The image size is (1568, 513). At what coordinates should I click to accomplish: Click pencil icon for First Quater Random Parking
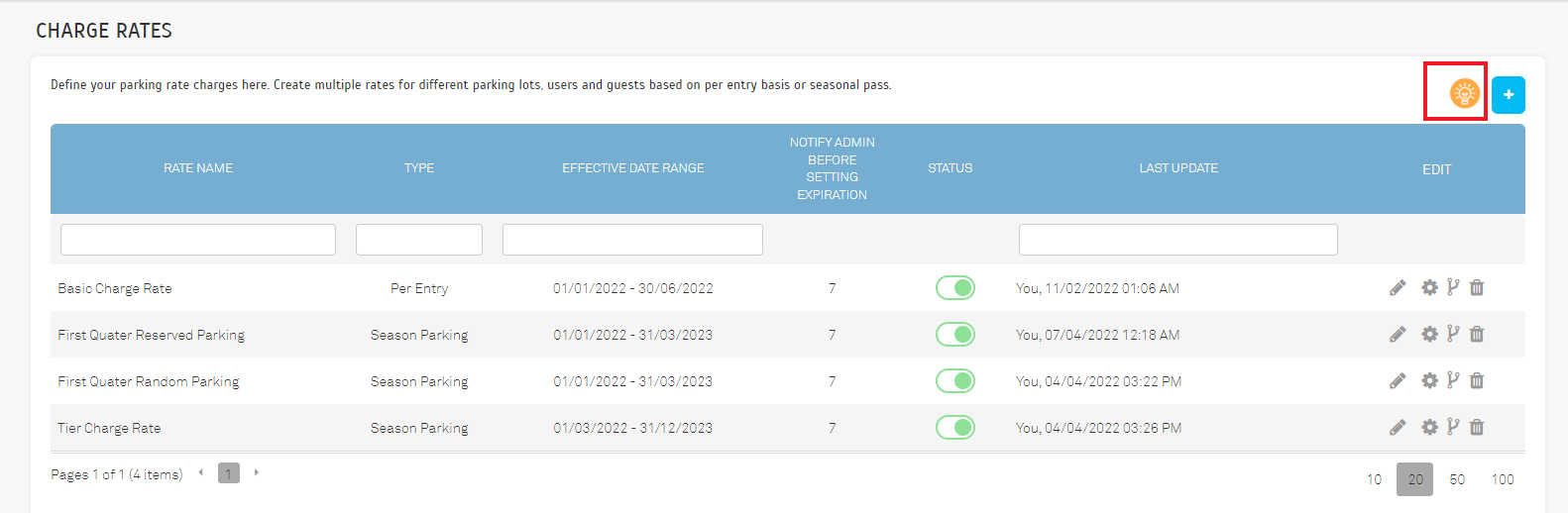point(1398,381)
